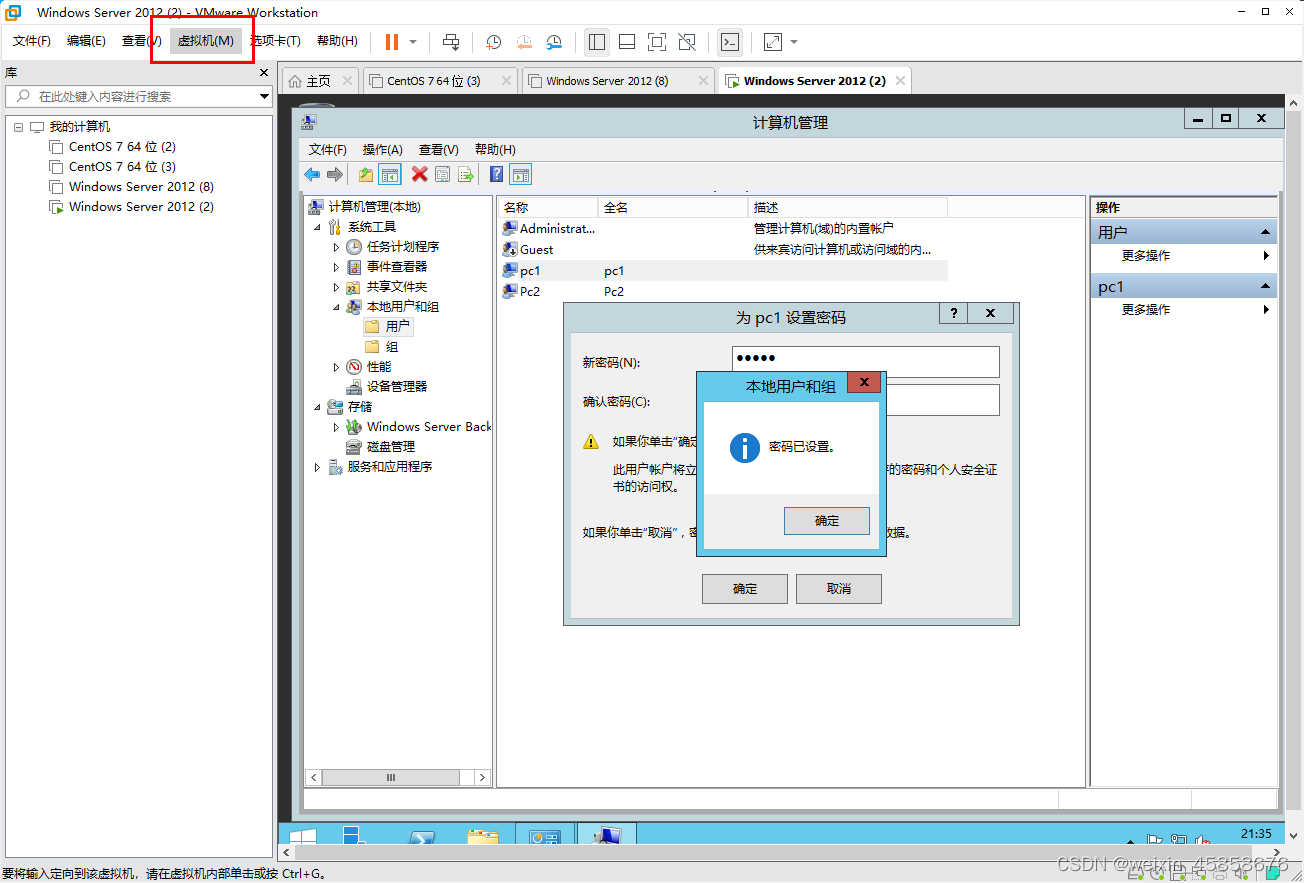Send Ctrl+Alt+Del to the virtual machine
Viewport: 1304px width, 883px height.
pyautogui.click(x=451, y=42)
